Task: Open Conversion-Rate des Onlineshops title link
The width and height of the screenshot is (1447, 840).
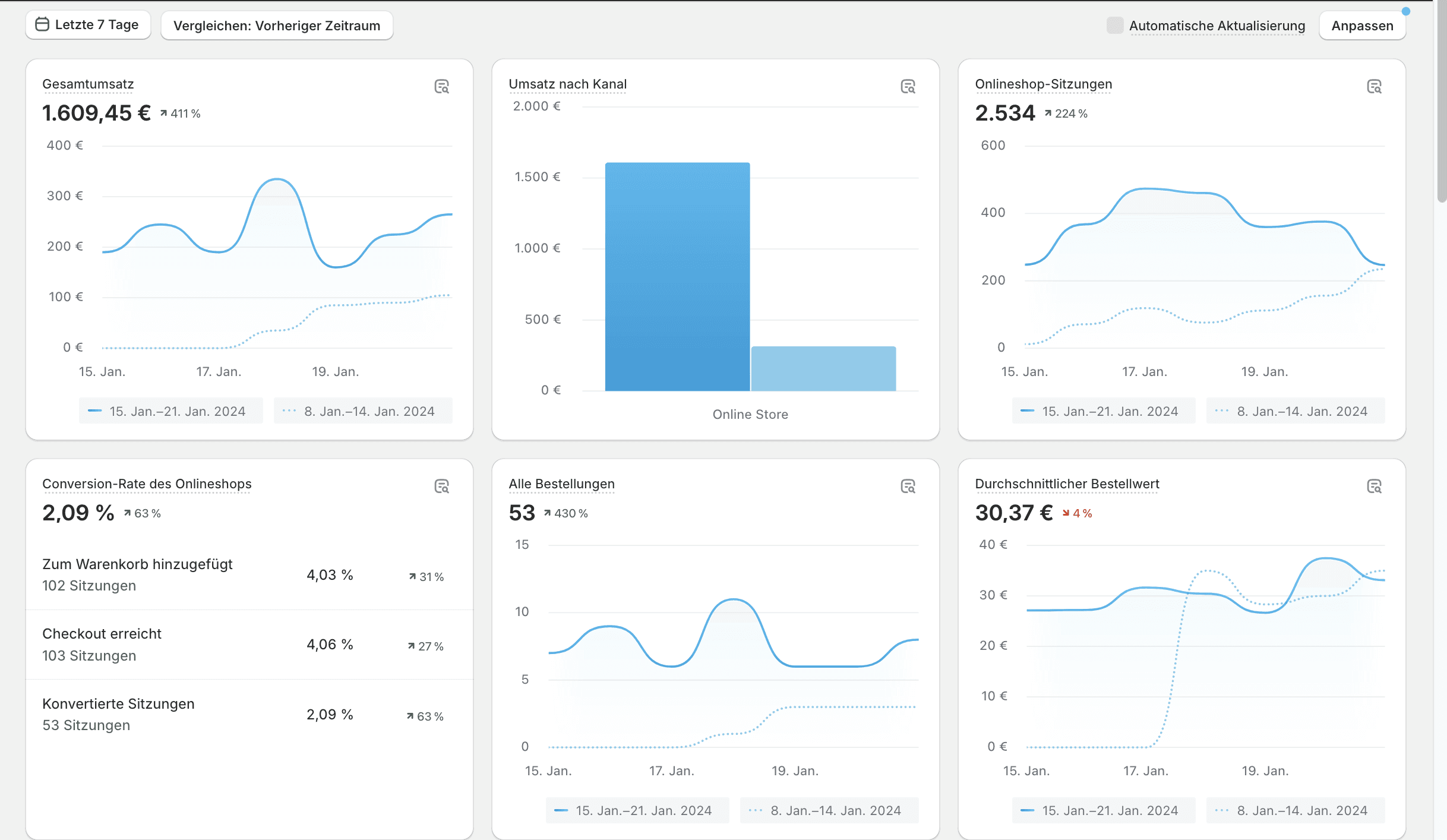Action: click(147, 484)
